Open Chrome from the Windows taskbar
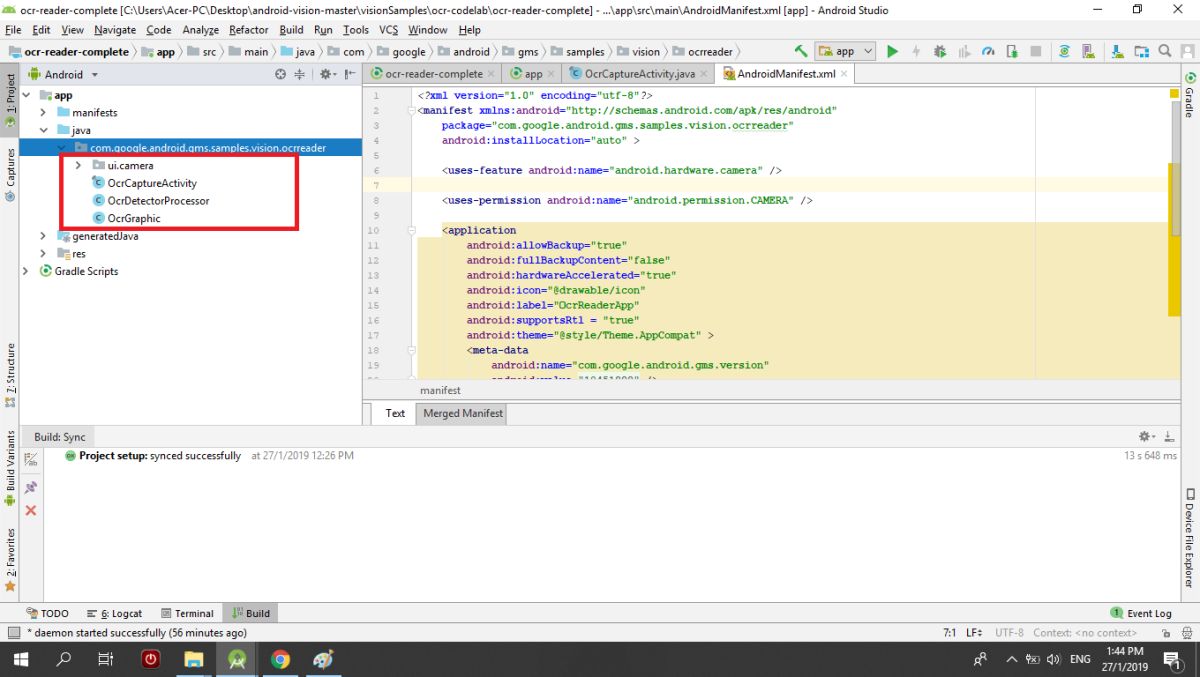The image size is (1200, 677). coord(280,659)
